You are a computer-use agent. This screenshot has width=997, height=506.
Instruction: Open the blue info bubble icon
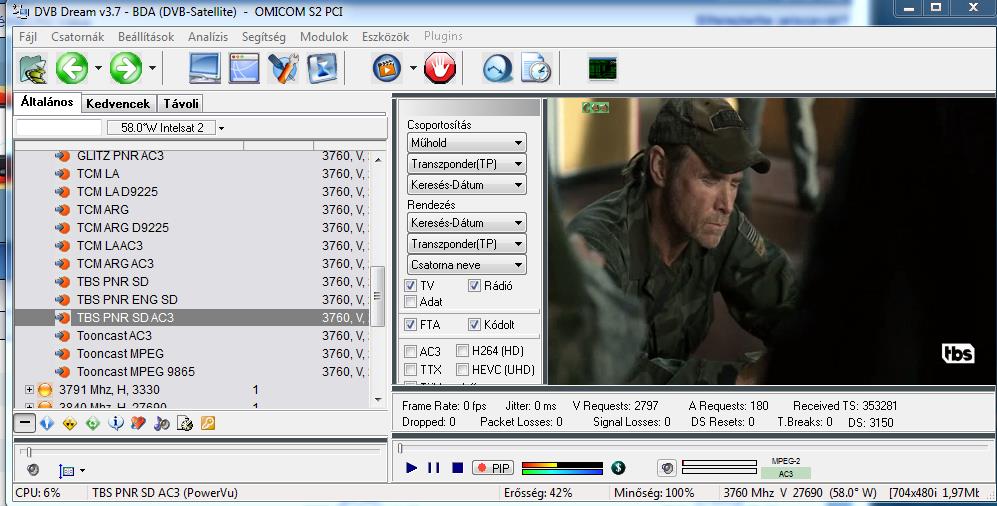click(x=116, y=423)
